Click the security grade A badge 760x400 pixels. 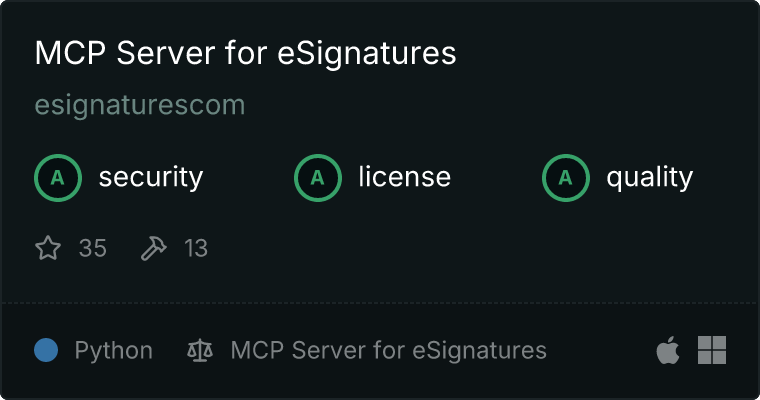pos(58,178)
